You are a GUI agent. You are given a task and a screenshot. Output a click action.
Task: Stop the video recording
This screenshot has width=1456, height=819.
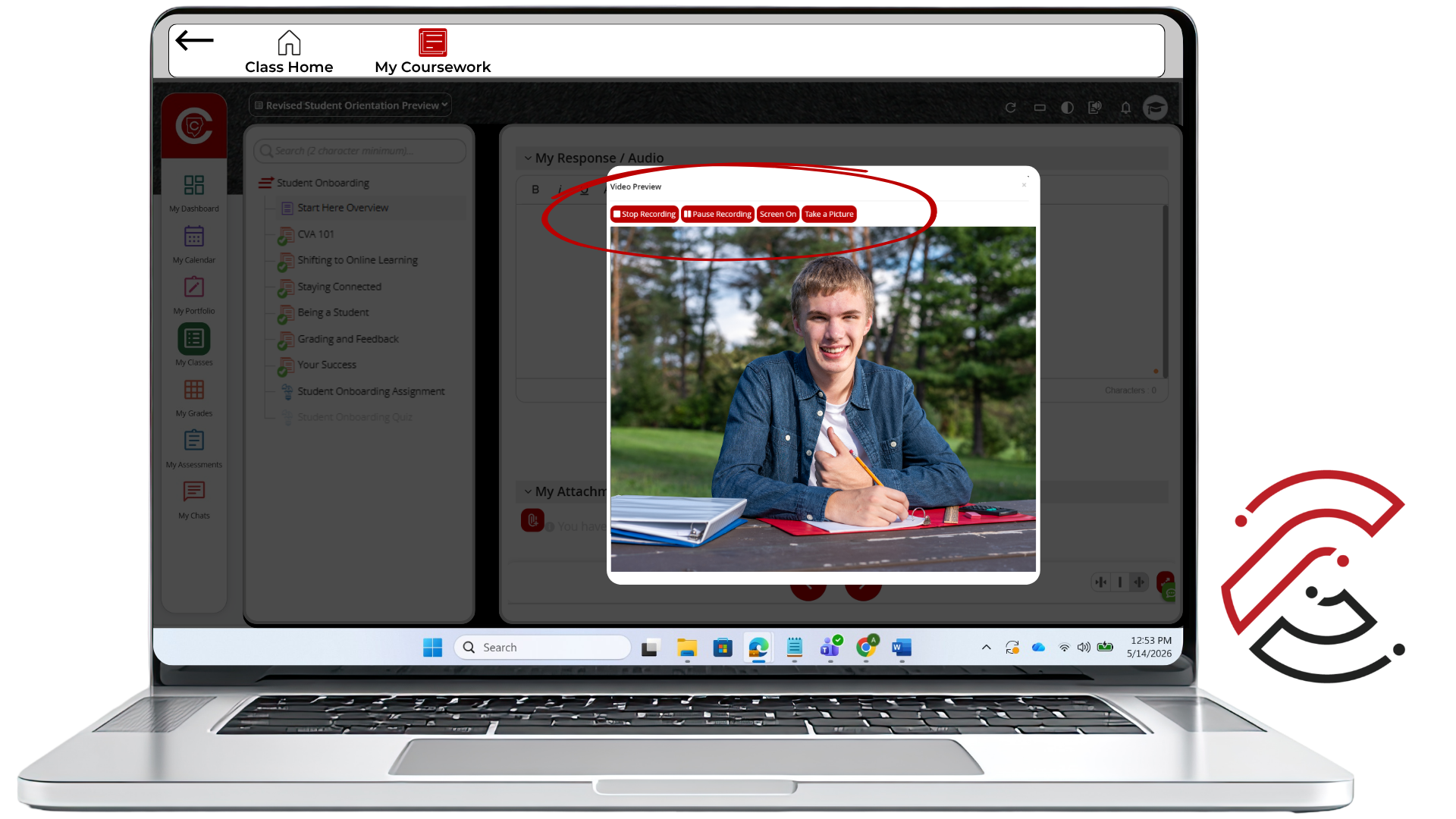[645, 214]
